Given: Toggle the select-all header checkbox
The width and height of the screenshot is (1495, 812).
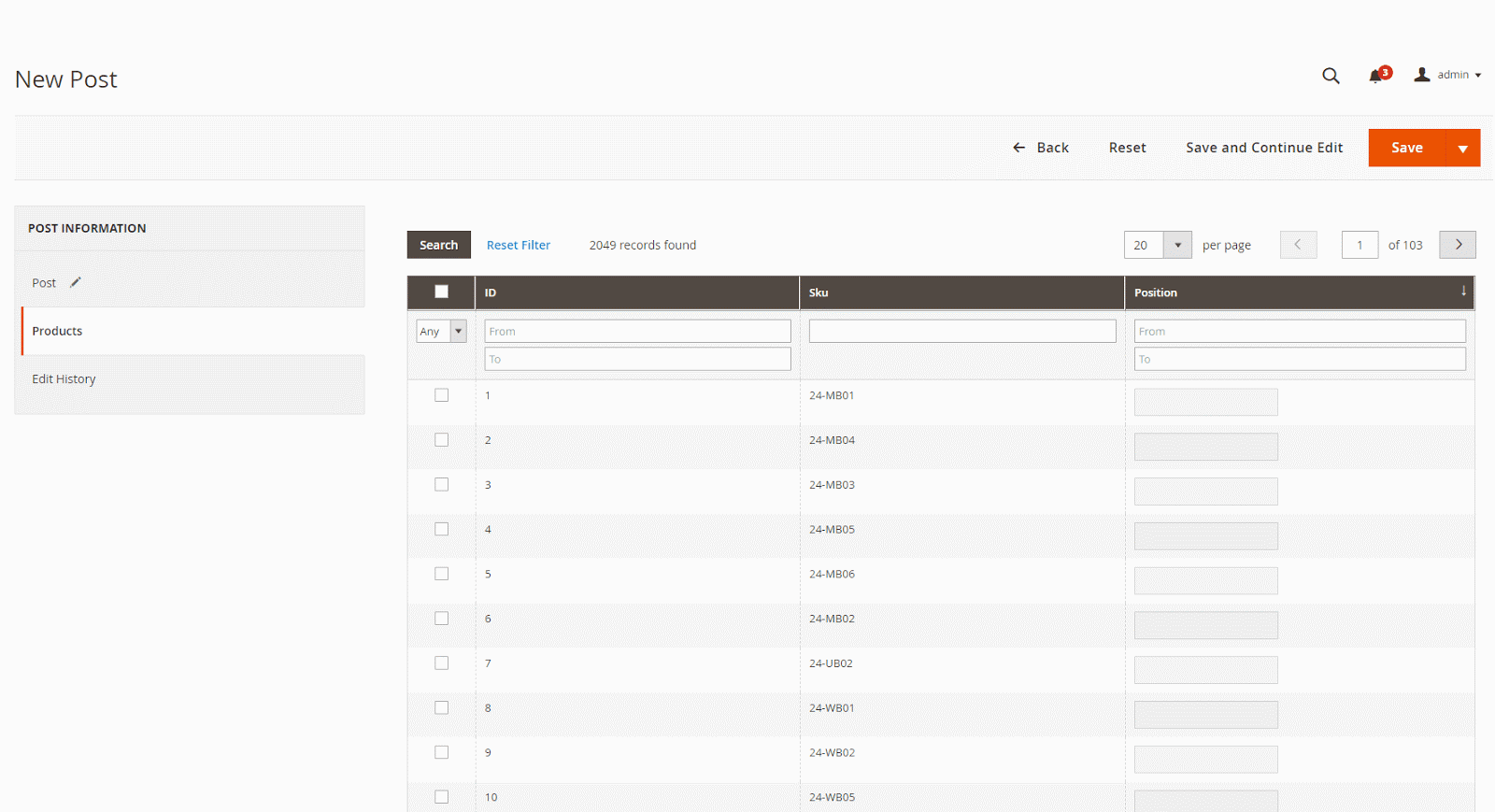Looking at the screenshot, I should coord(442,292).
